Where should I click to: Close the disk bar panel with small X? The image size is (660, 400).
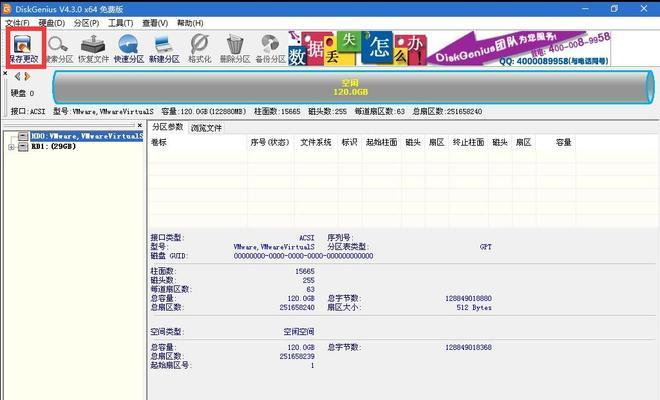pyautogui.click(x=5, y=73)
